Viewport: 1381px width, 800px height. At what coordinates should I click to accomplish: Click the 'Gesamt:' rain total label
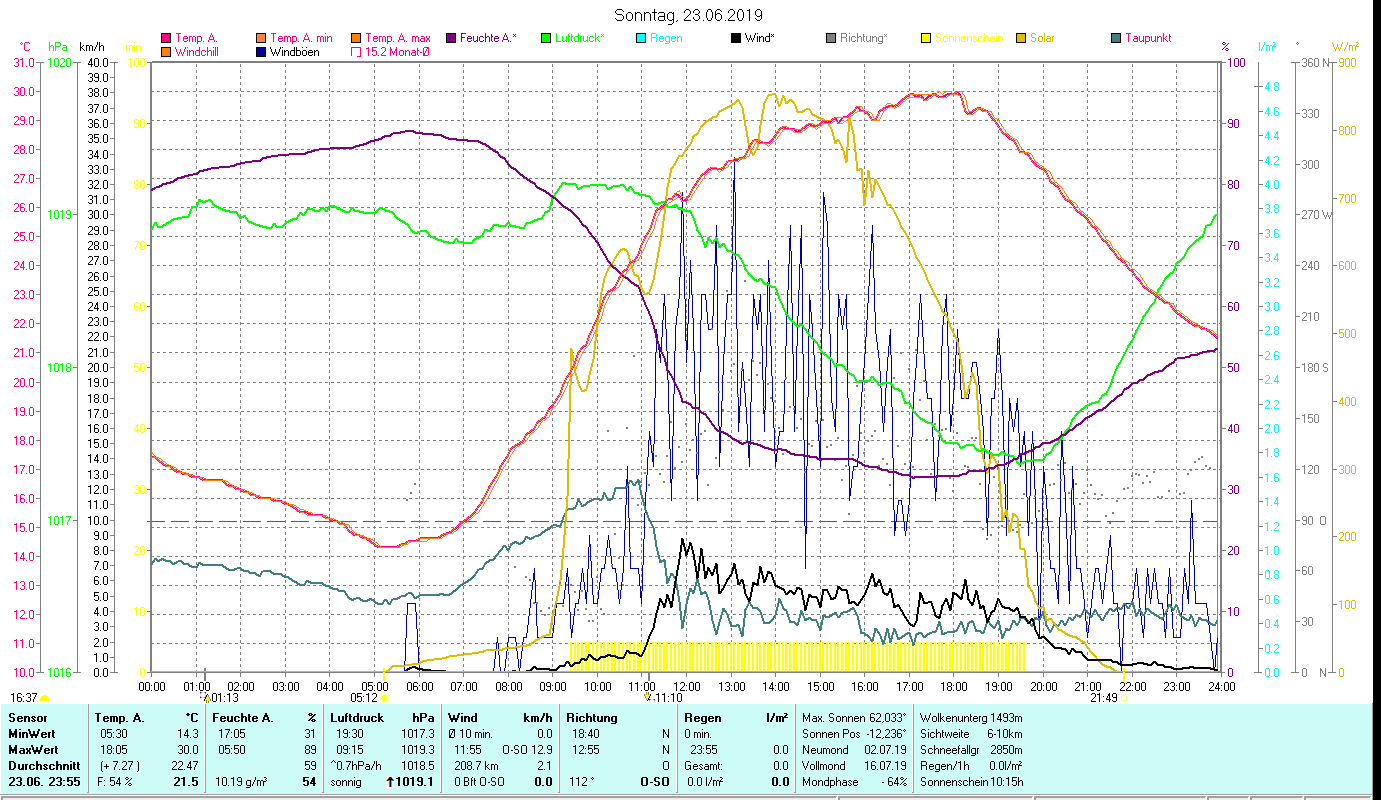point(704,766)
